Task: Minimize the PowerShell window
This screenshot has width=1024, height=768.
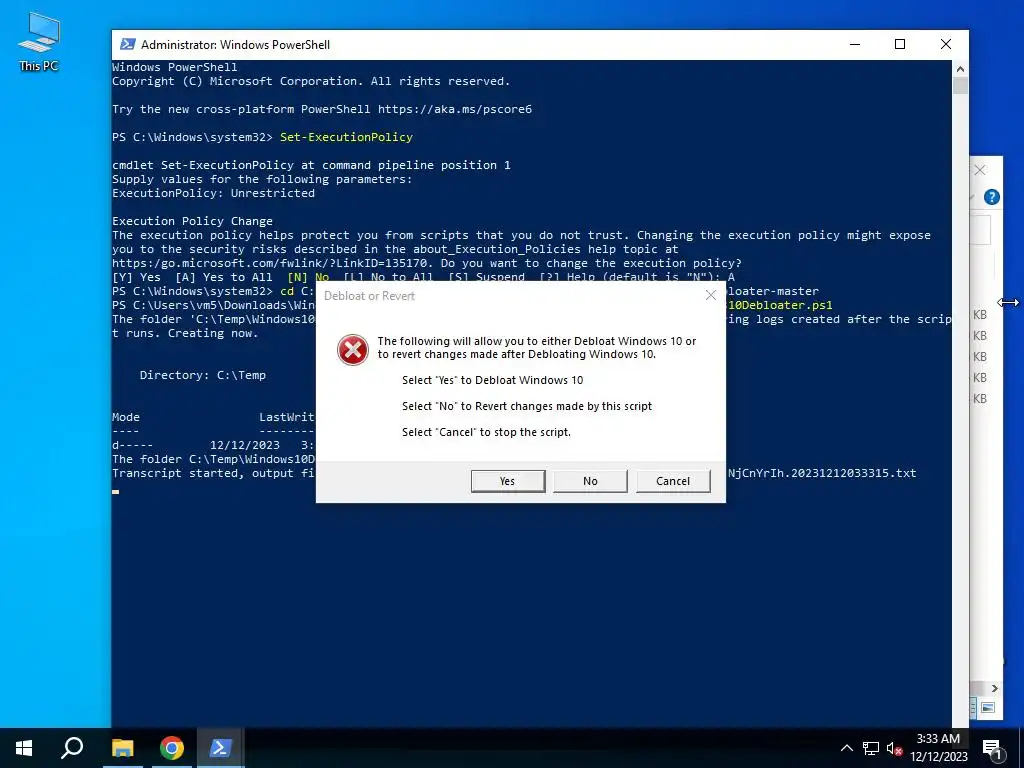Action: click(855, 44)
